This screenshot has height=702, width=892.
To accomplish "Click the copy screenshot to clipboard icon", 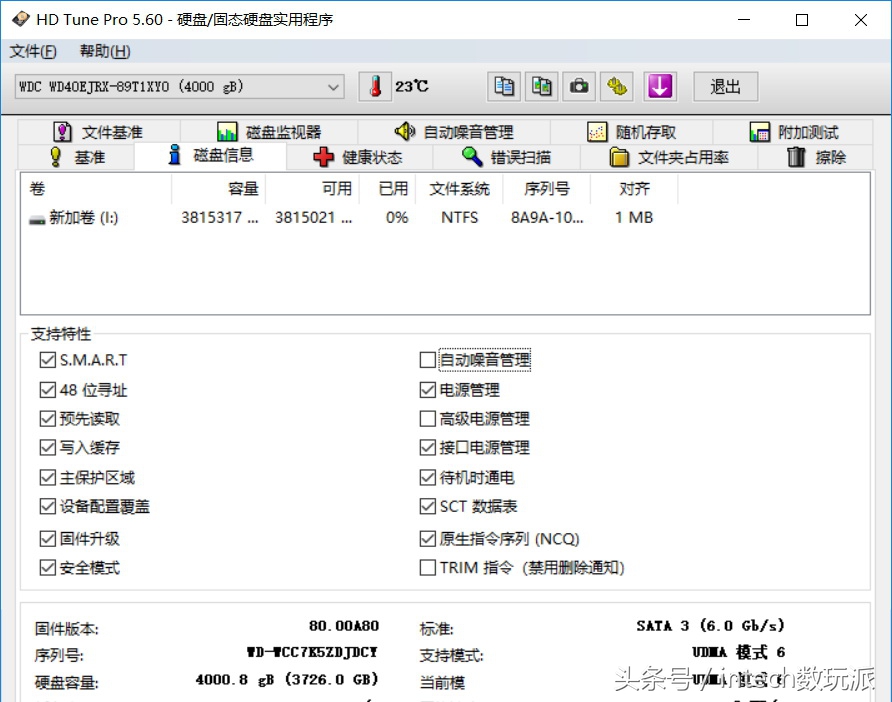I will 541,87.
